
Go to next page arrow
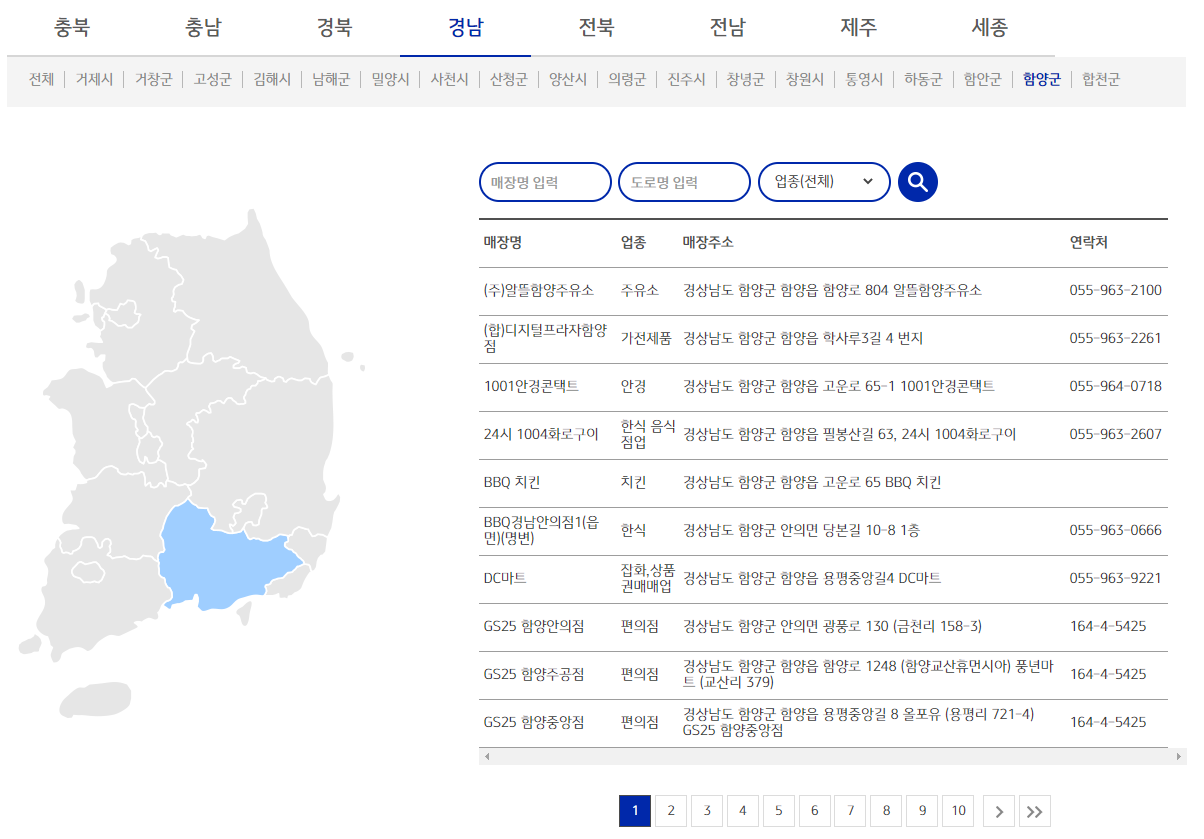pyautogui.click(x=998, y=811)
